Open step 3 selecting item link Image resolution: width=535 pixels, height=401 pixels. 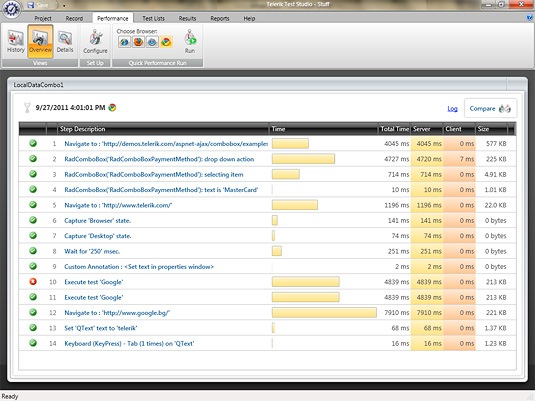click(x=154, y=174)
